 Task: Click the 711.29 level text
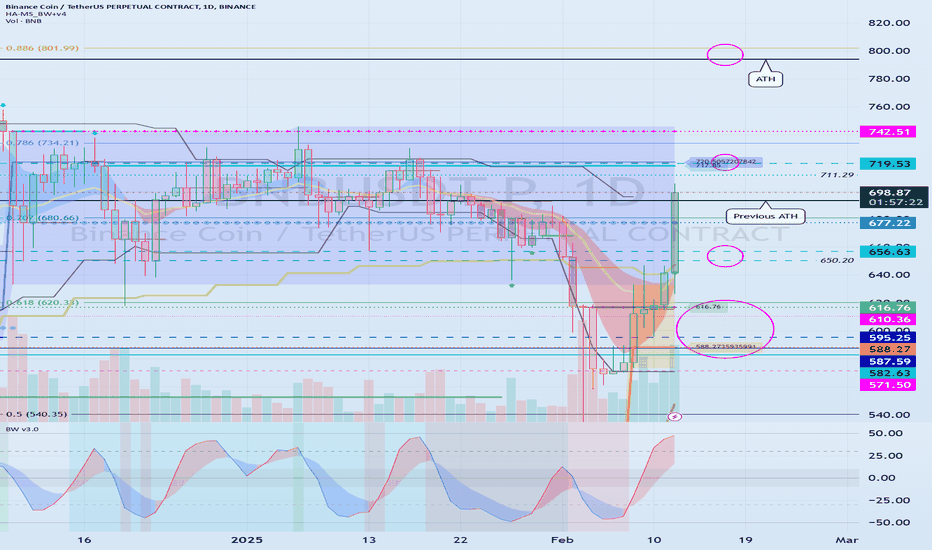(x=836, y=175)
